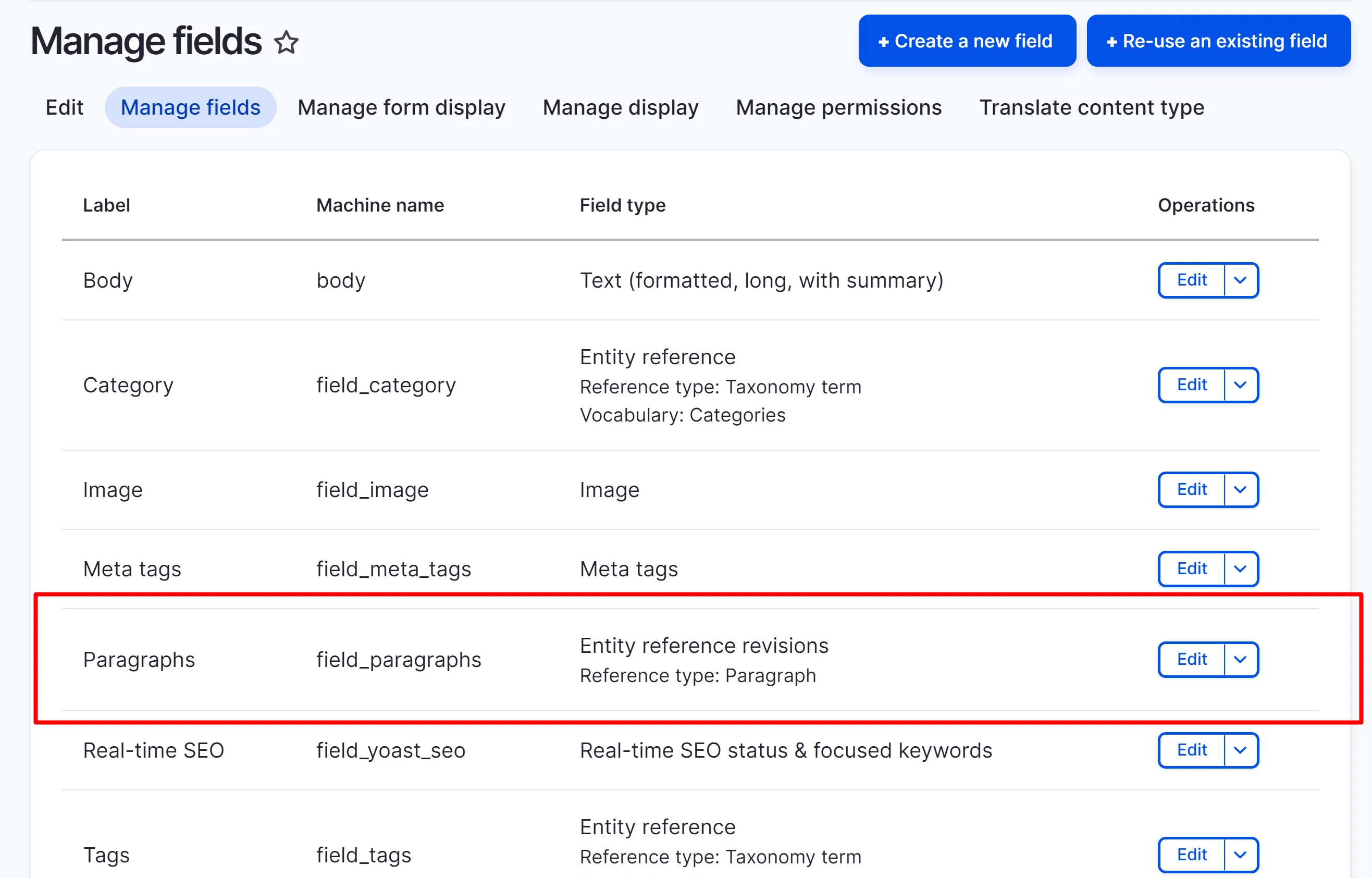This screenshot has width=1372, height=878.
Task: Select the field_paragraphs machine name text
Action: 399,660
